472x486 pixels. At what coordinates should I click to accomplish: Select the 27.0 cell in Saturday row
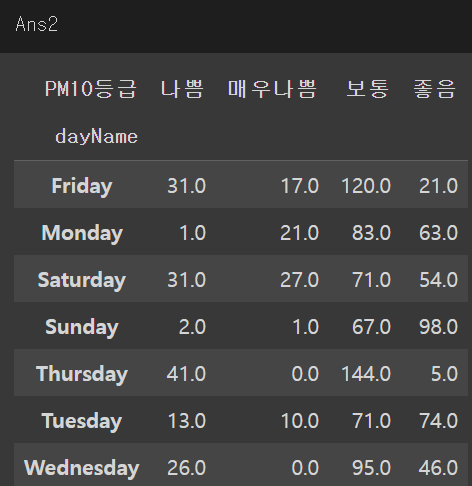pyautogui.click(x=299, y=280)
